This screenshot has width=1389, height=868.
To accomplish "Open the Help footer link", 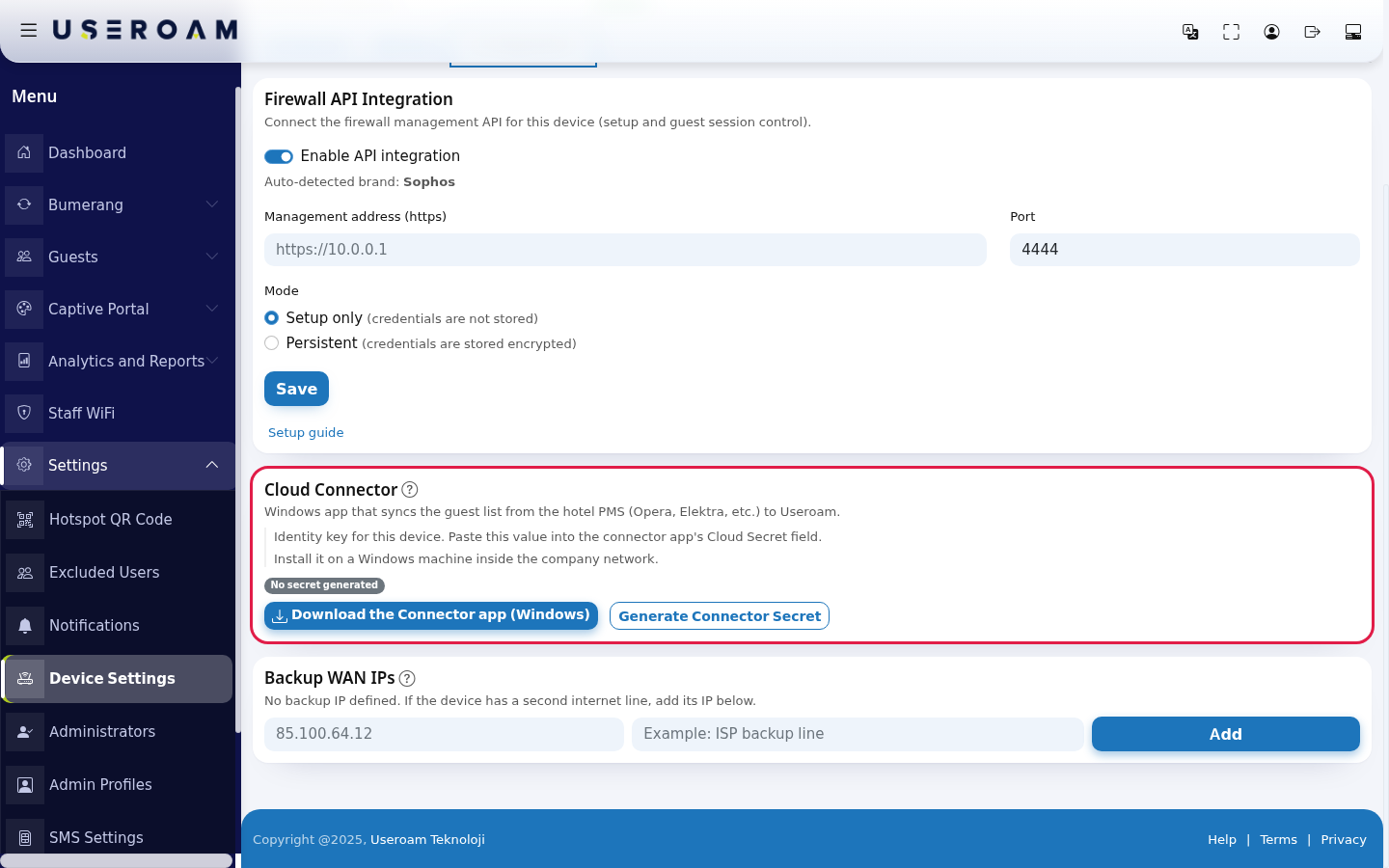I will 1222,839.
